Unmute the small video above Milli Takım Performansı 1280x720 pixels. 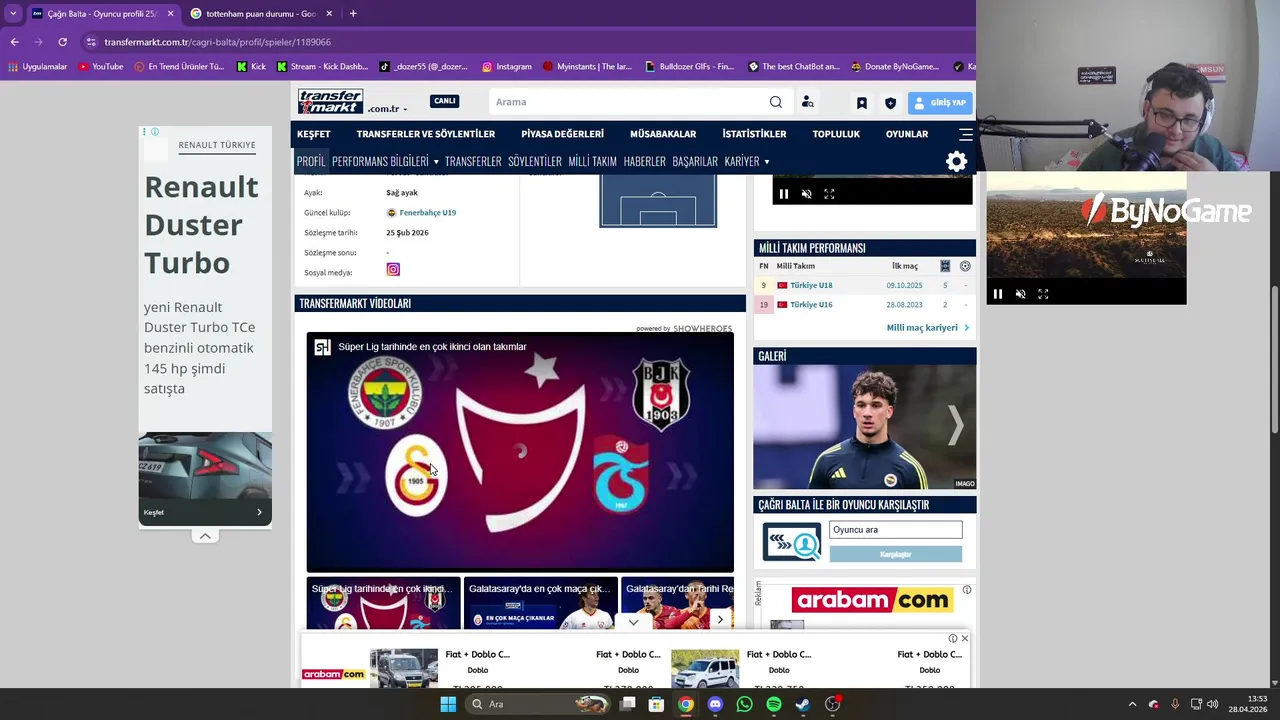[806, 194]
